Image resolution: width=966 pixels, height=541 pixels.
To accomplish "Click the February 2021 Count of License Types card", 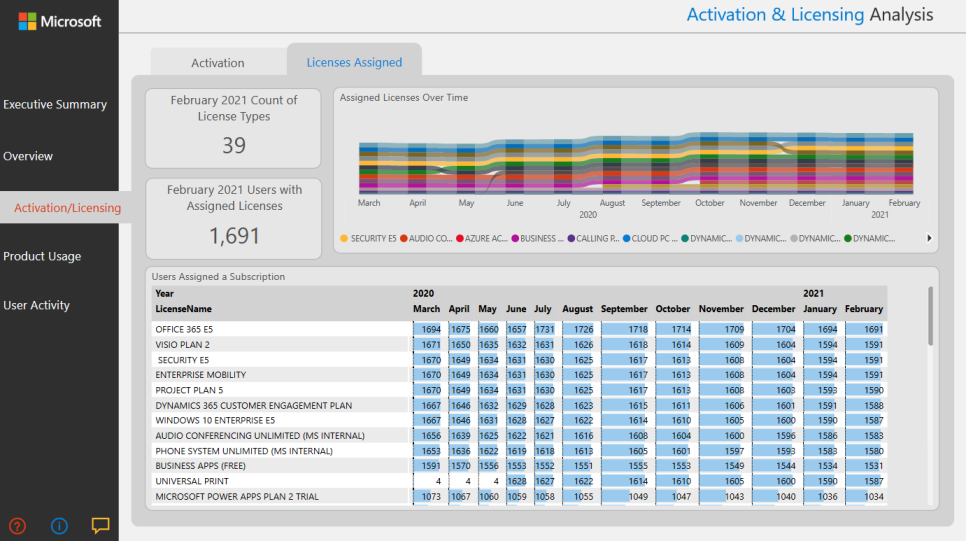I will coord(233,128).
